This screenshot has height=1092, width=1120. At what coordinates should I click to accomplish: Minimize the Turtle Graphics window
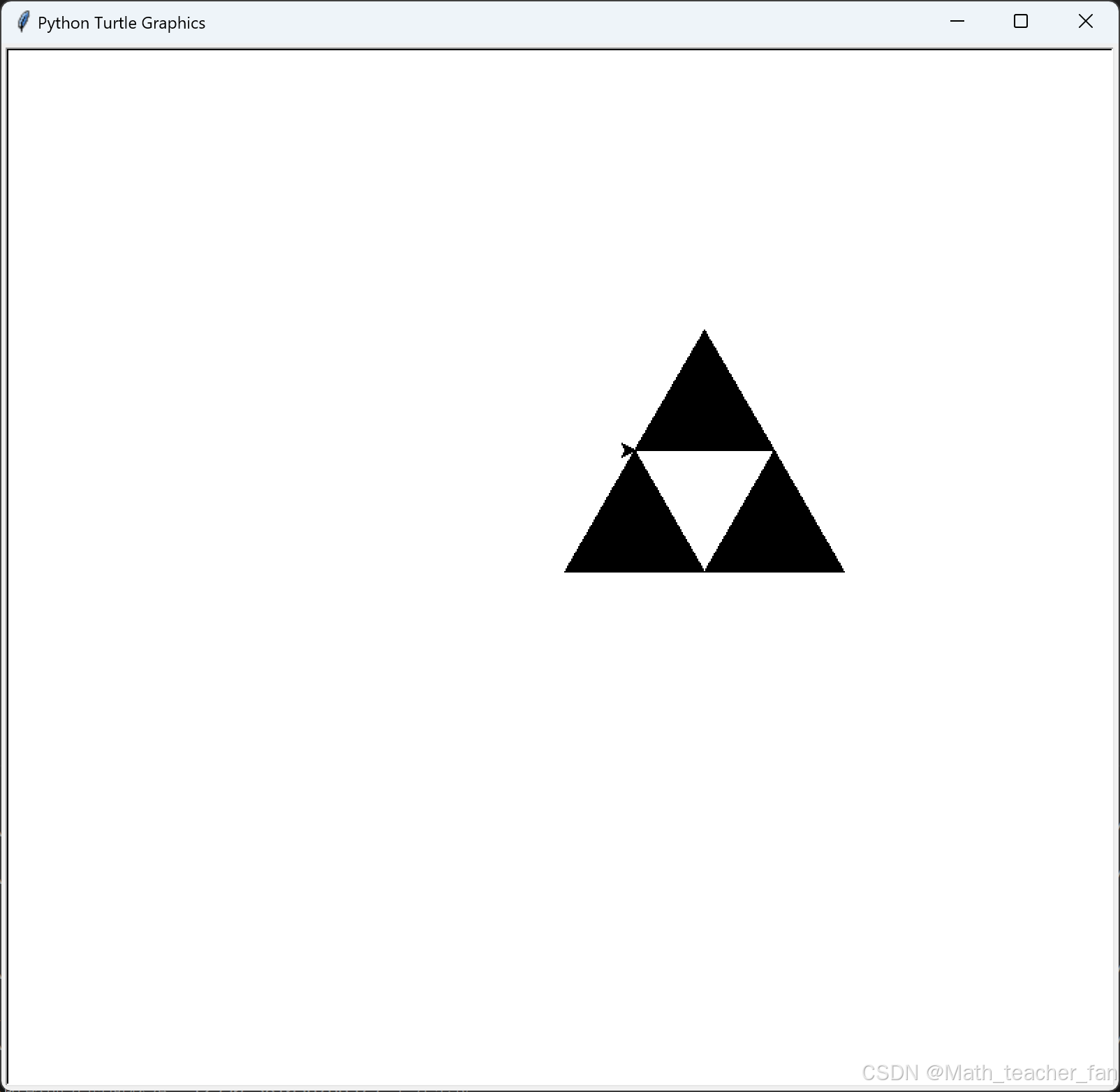click(957, 21)
